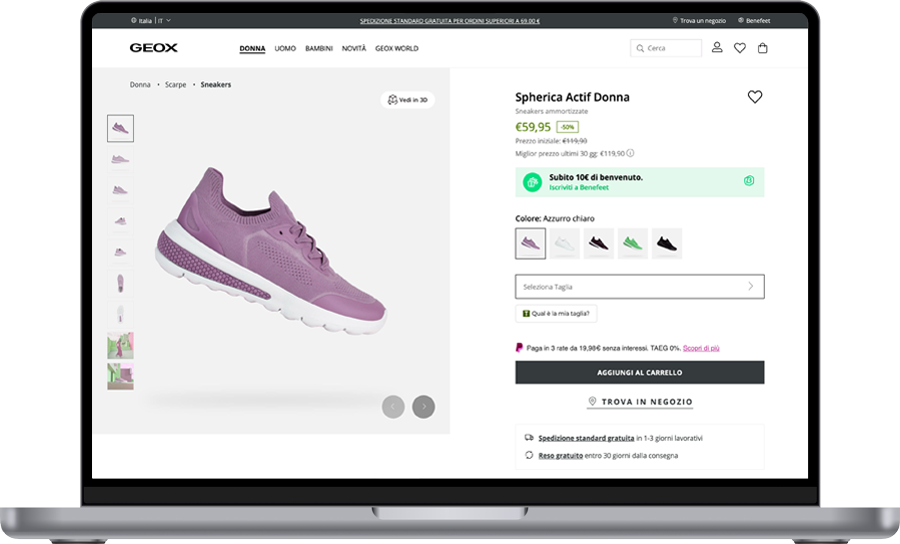900x544 pixels.
Task: Select the black shoe color swatch
Action: pyautogui.click(x=667, y=243)
